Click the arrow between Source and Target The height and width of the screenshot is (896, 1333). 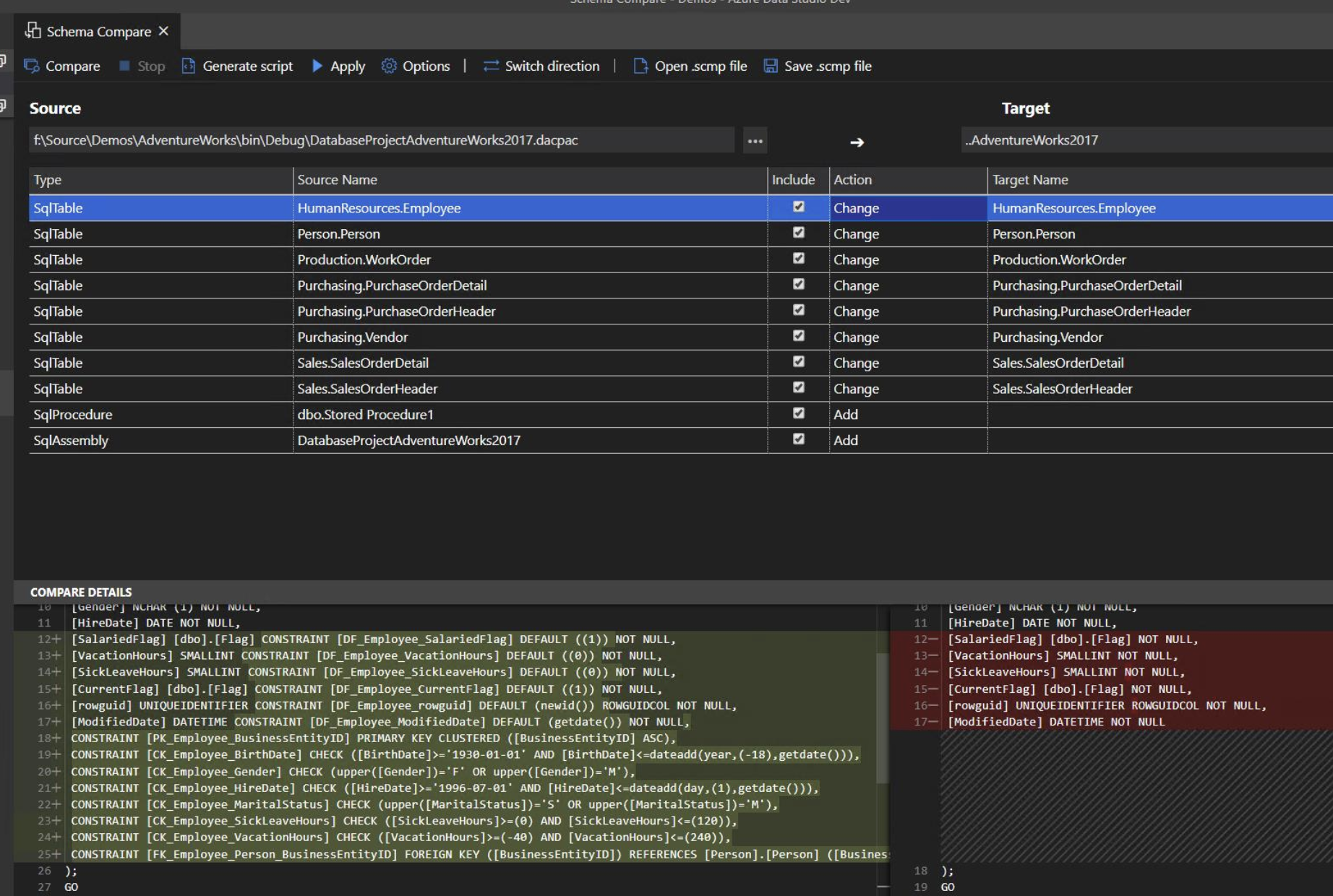tap(859, 142)
